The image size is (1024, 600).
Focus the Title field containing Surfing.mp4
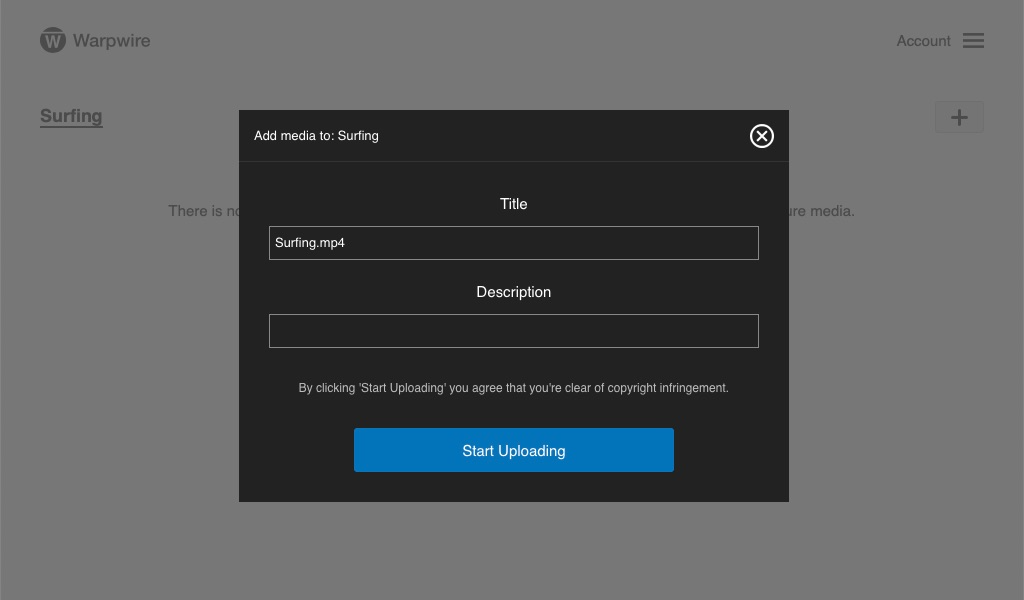[x=513, y=243]
